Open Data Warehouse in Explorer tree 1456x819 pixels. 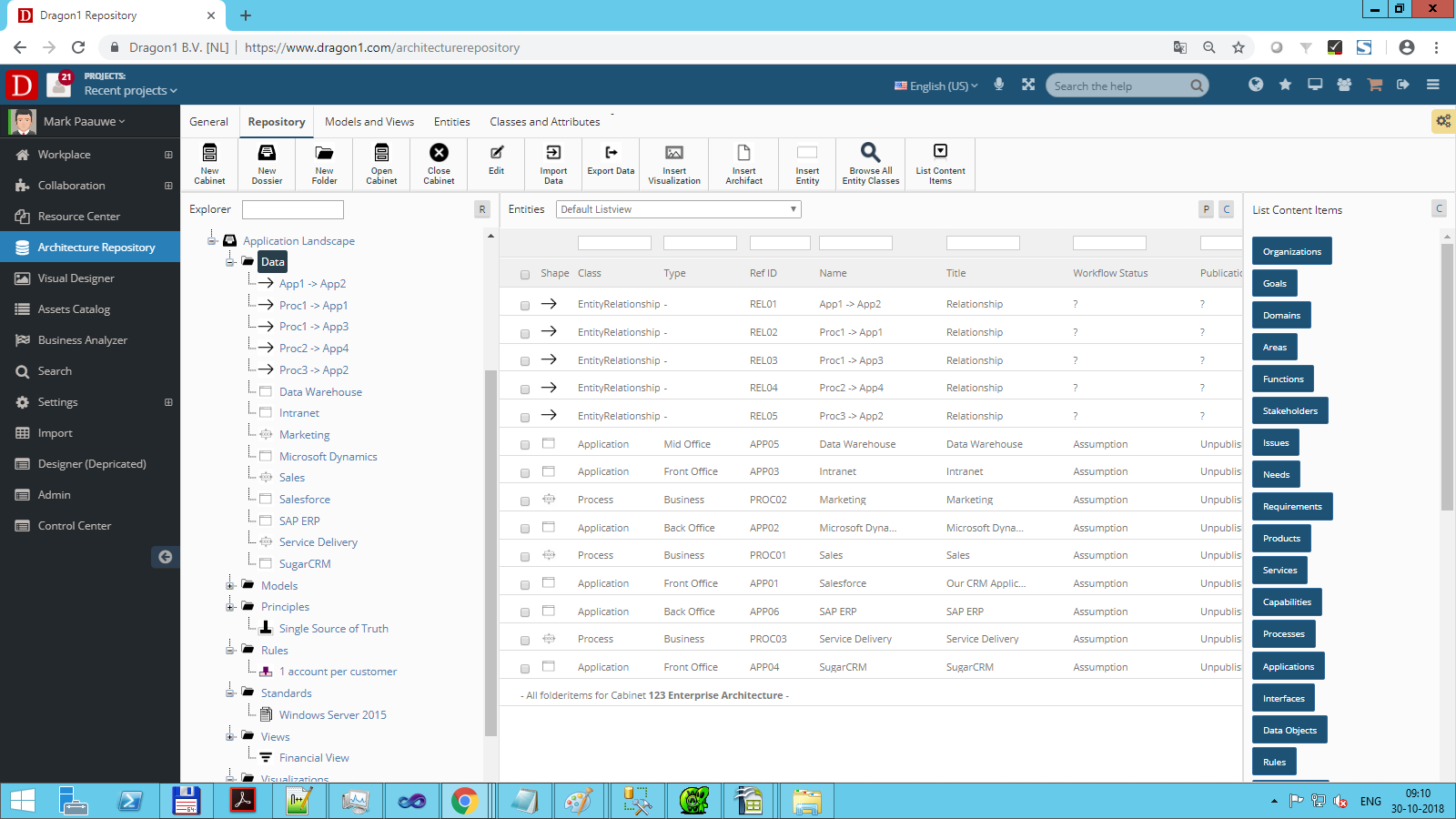coord(320,392)
